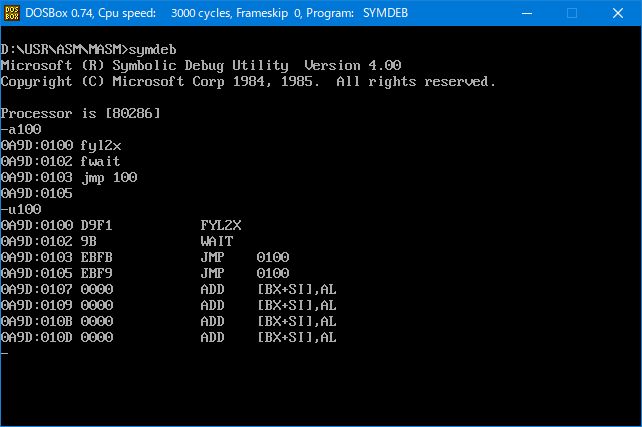Click the '-a100' command line
This screenshot has height=427, width=642.
click(x=21, y=129)
